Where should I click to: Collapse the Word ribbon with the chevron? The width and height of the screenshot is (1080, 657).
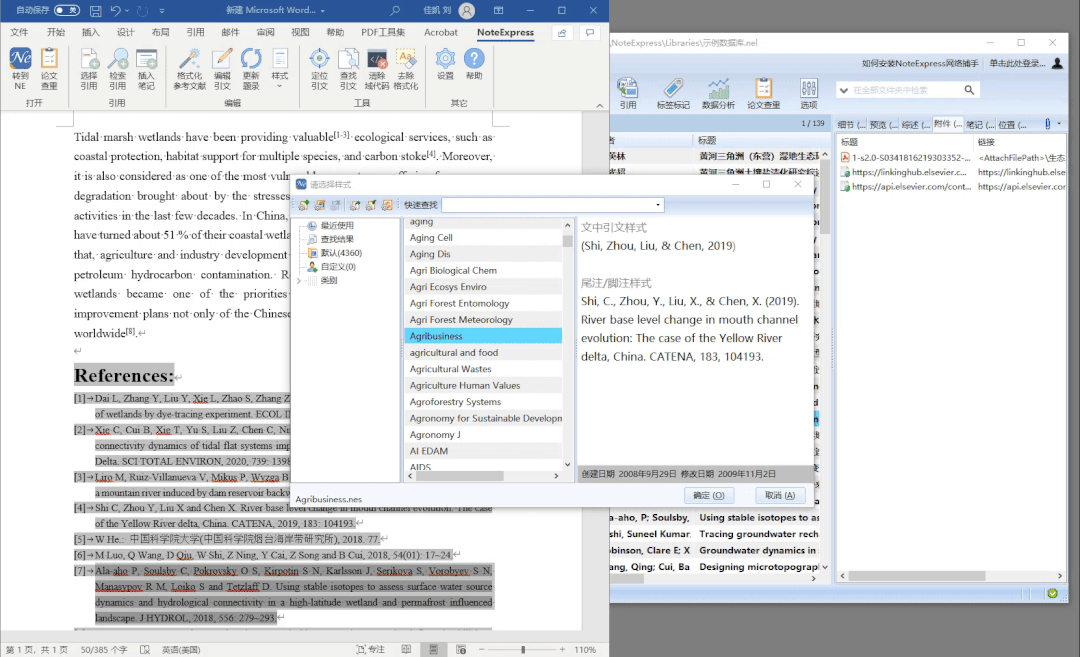pos(599,105)
